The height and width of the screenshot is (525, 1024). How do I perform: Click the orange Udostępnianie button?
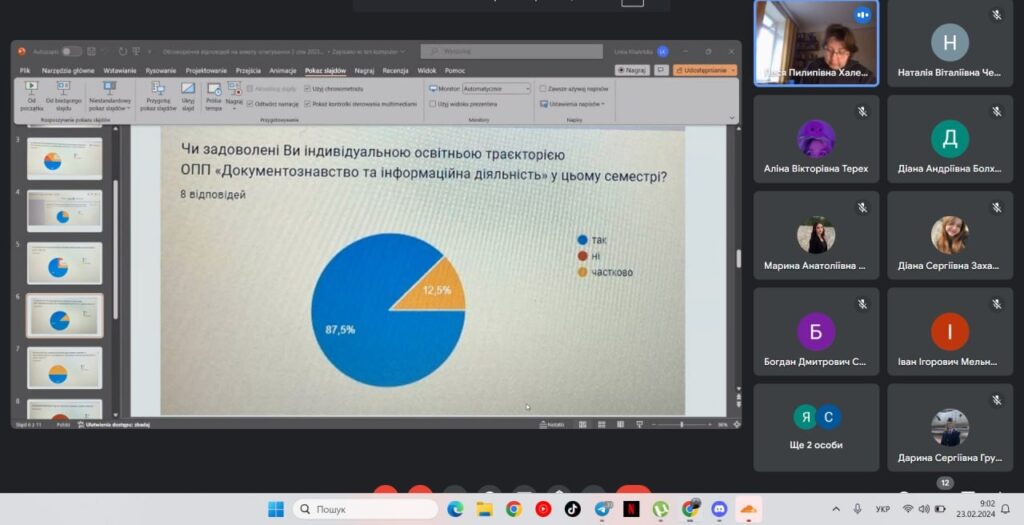coord(705,70)
